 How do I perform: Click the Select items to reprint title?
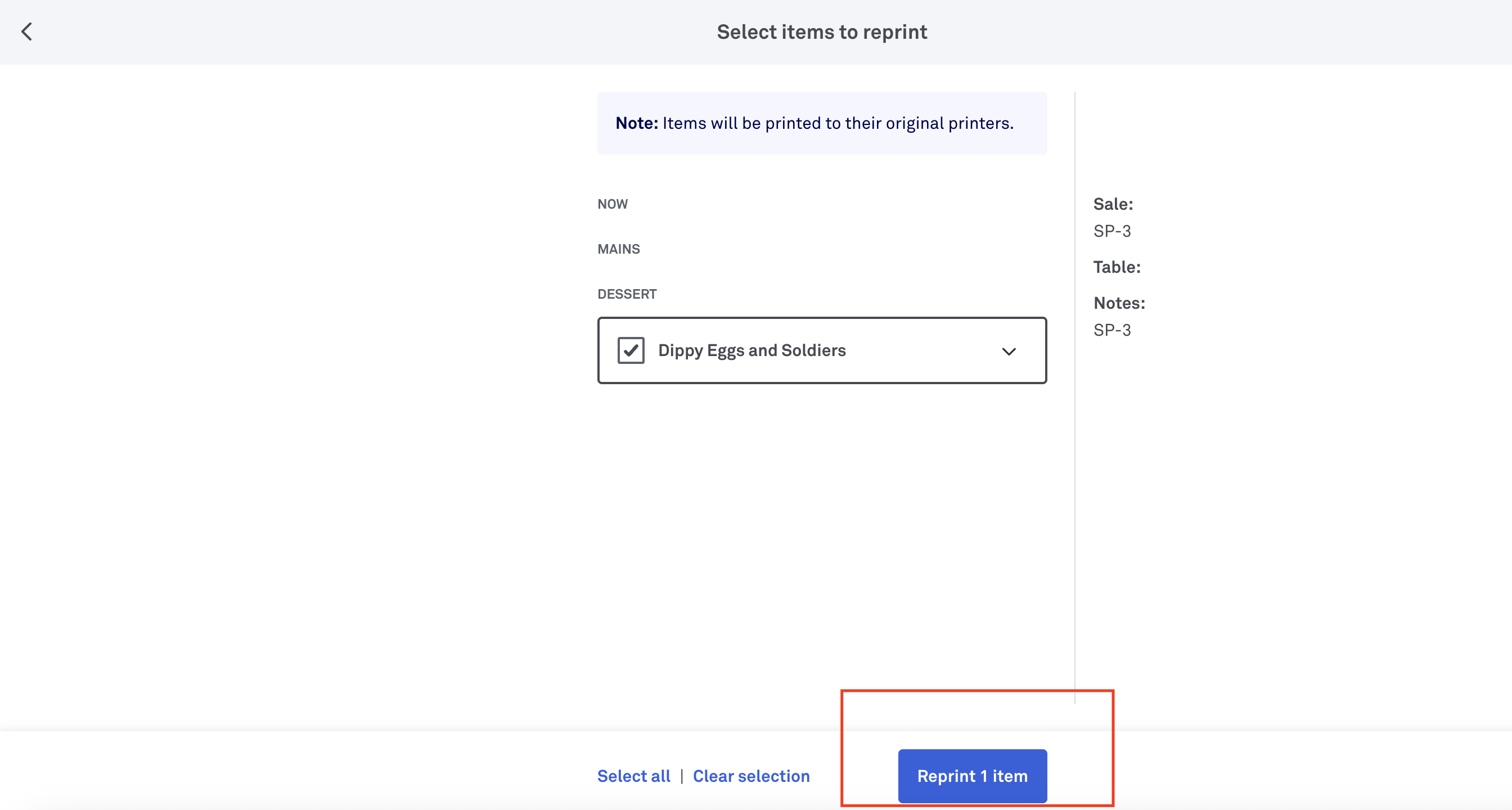(x=821, y=31)
